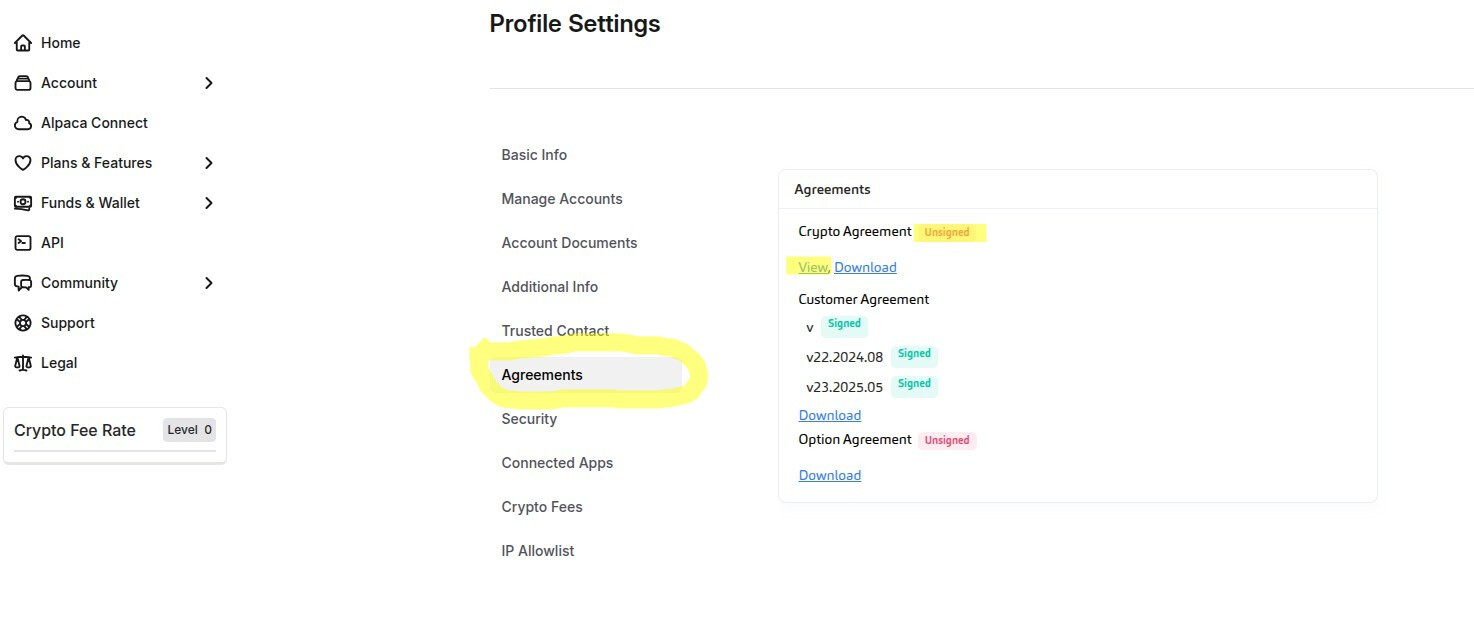This screenshot has height=633, width=1474.
Task: Switch to the Basic Info tab
Action: pyautogui.click(x=534, y=155)
